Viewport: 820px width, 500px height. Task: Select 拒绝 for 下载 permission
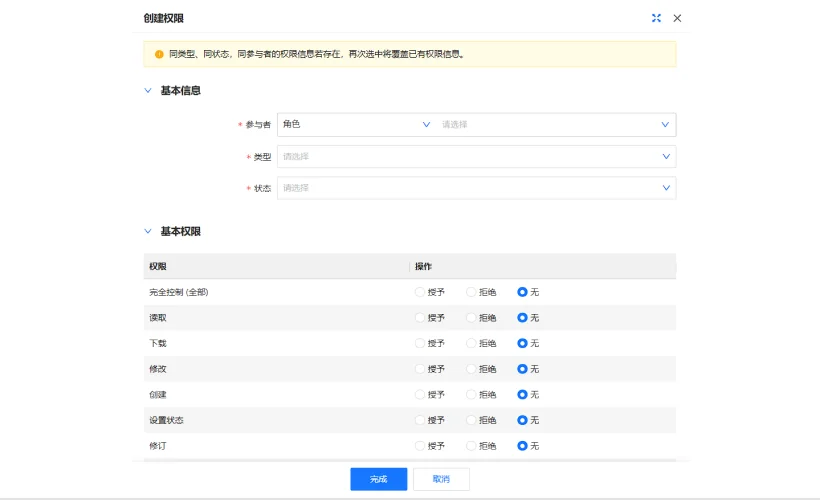coord(471,343)
